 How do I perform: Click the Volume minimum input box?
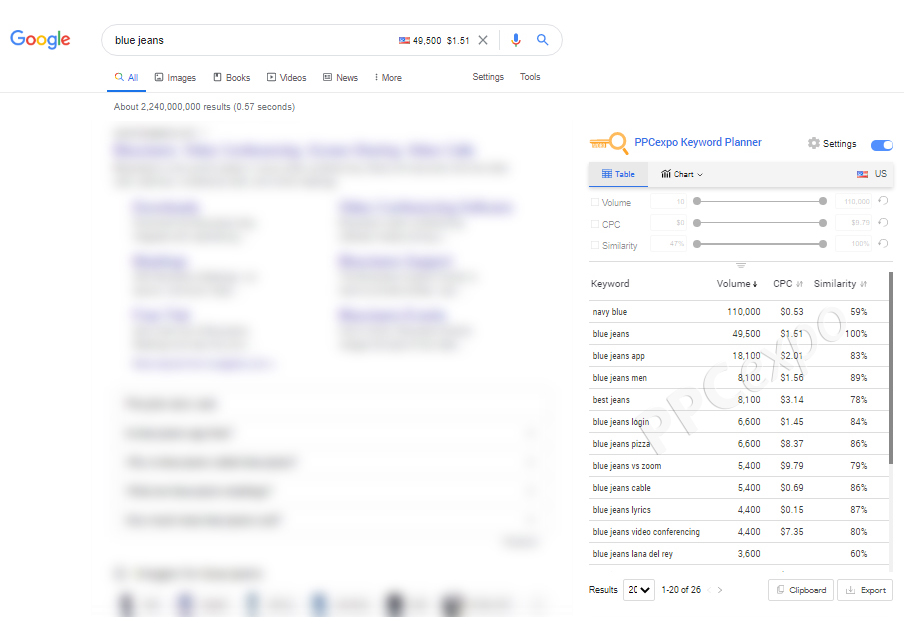point(669,201)
